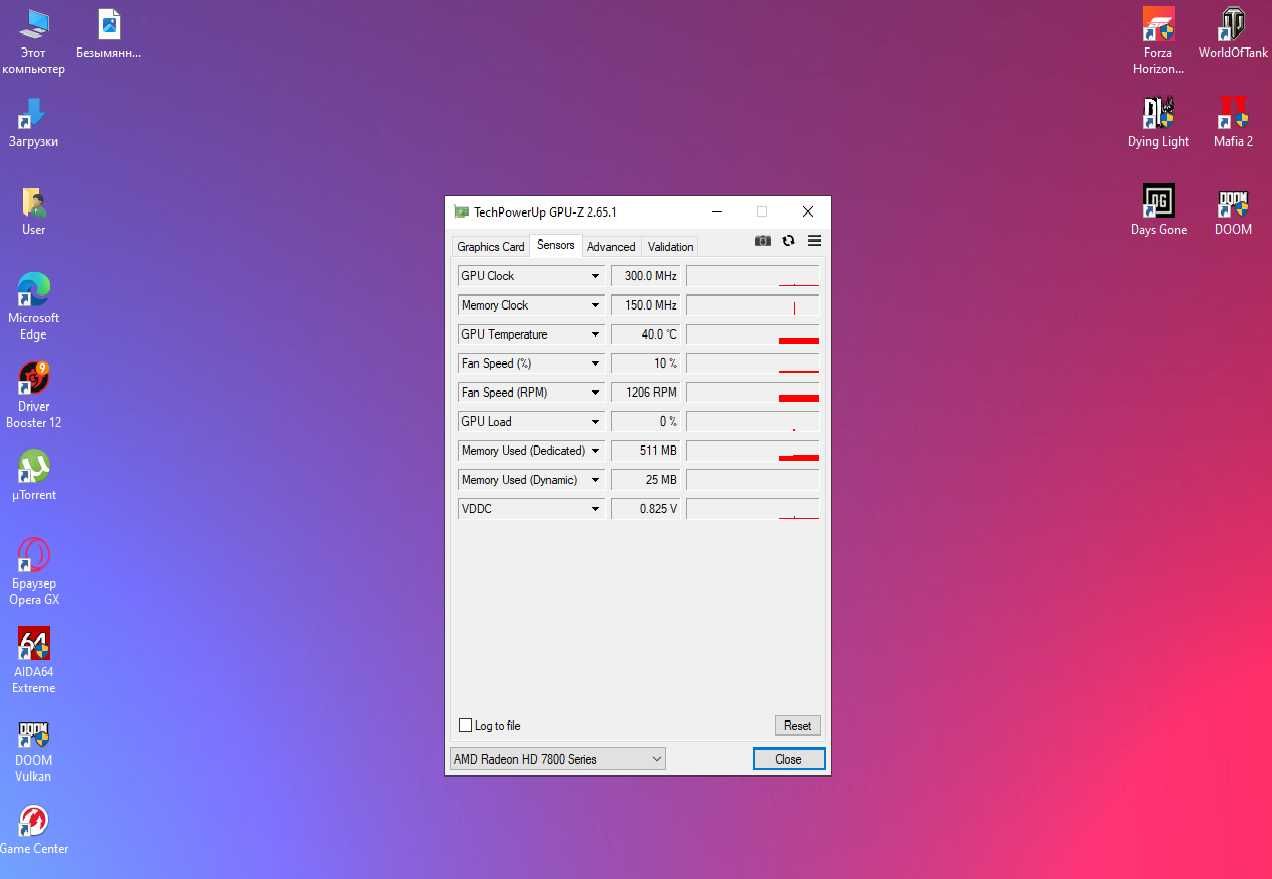Select DOOM Vulkan desktop shortcut
The image size is (1272, 879).
pos(33,749)
